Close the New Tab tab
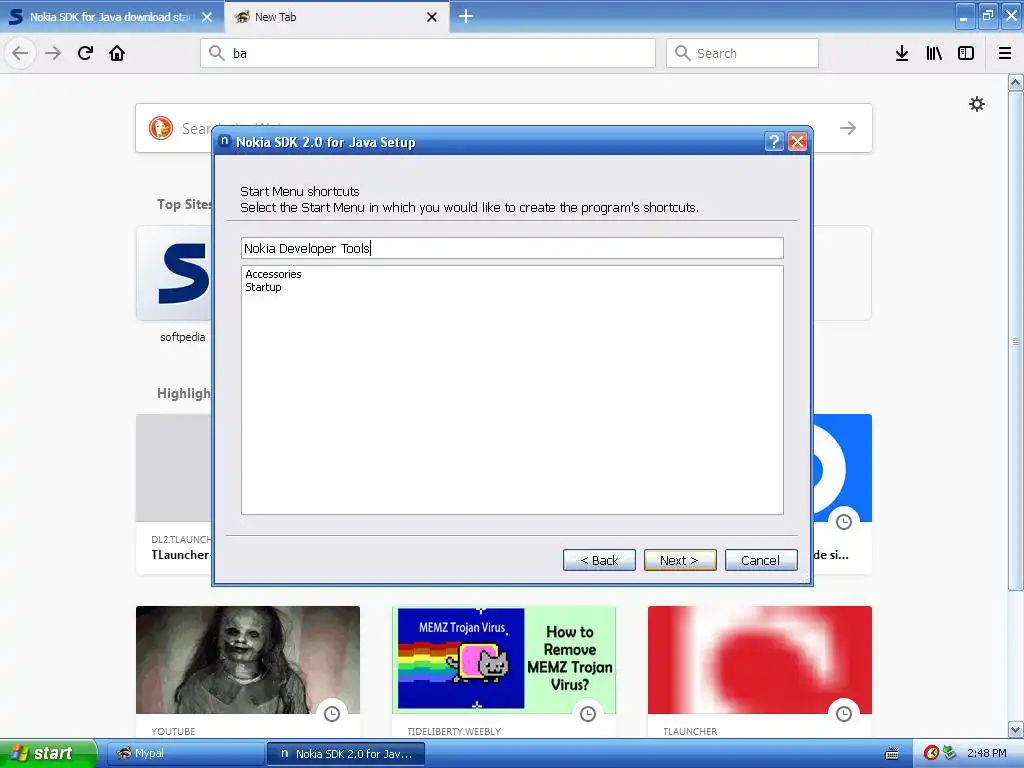Image resolution: width=1024 pixels, height=768 pixels. 432,17
